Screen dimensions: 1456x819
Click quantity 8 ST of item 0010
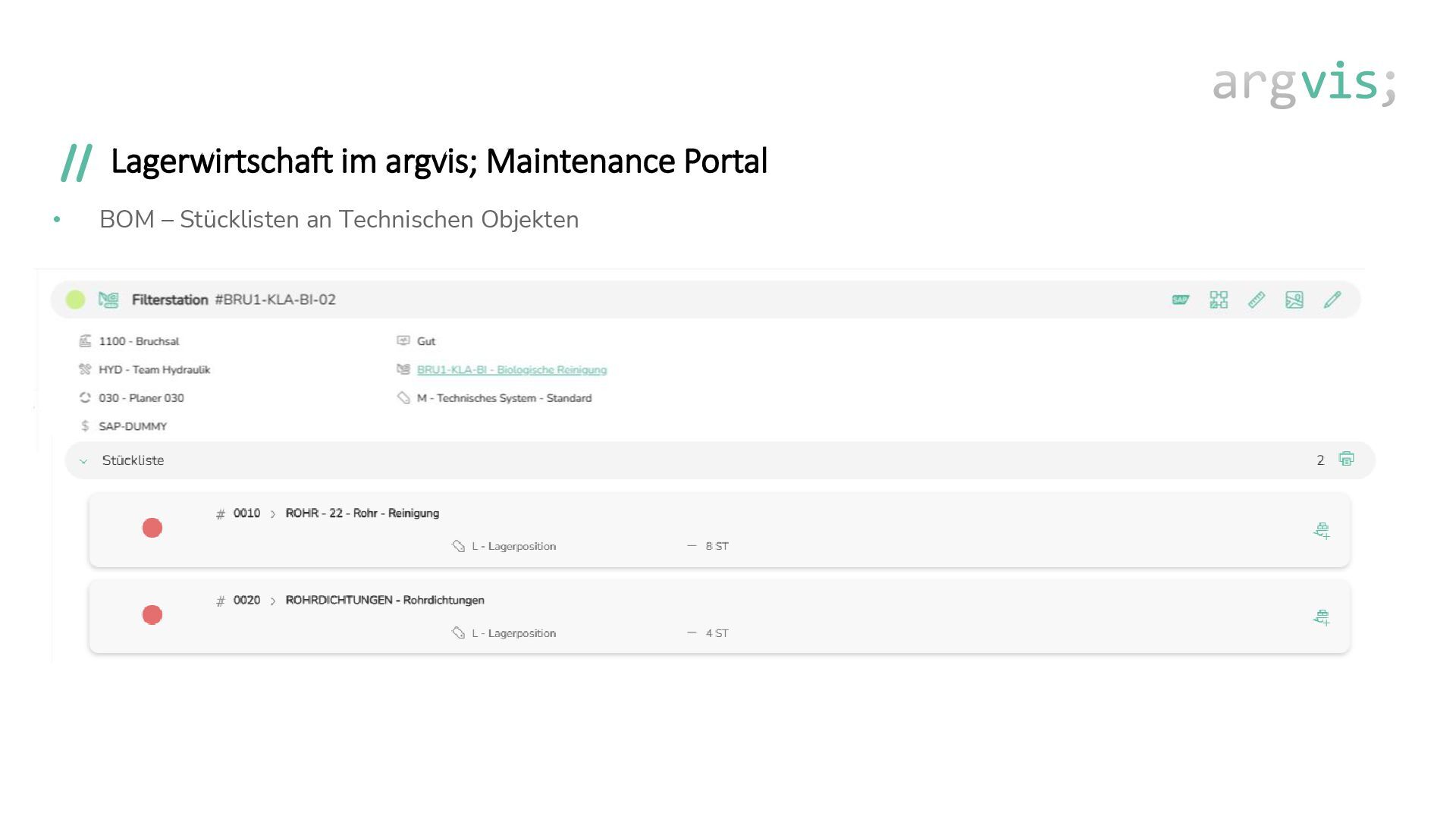coord(717,546)
